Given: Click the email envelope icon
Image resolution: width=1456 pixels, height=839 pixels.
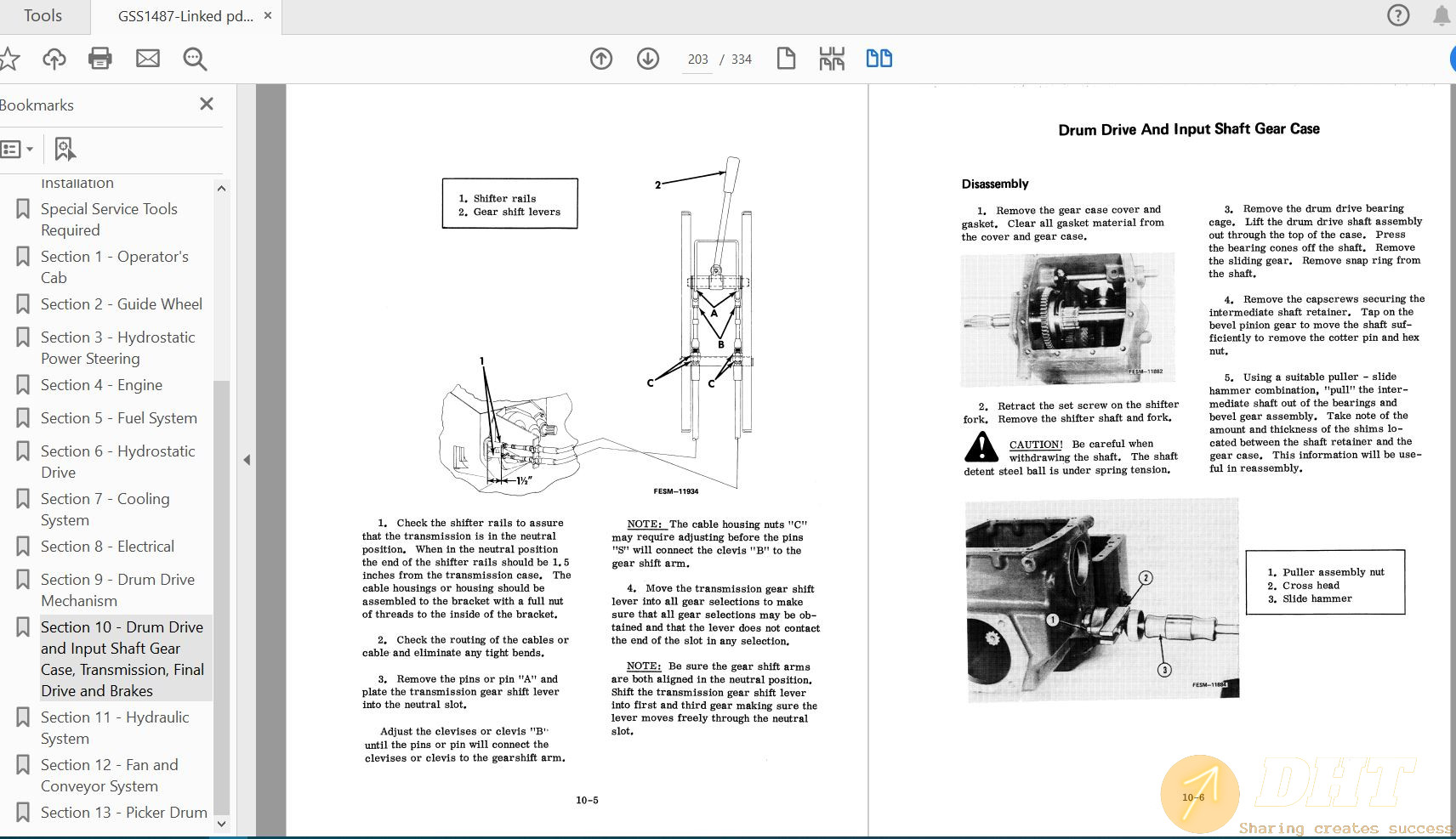Looking at the screenshot, I should point(148,59).
